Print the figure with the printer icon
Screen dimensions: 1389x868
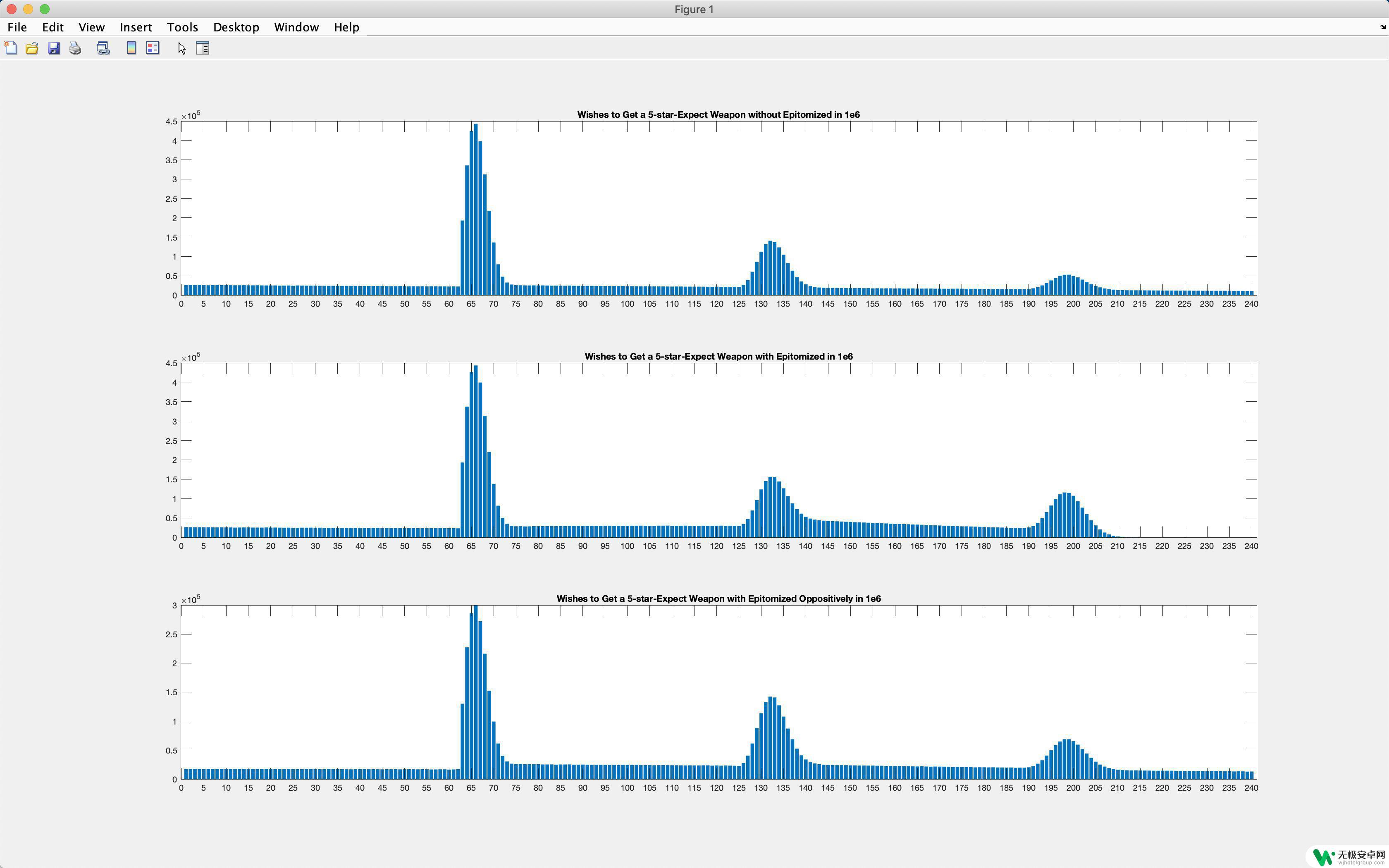(x=75, y=48)
